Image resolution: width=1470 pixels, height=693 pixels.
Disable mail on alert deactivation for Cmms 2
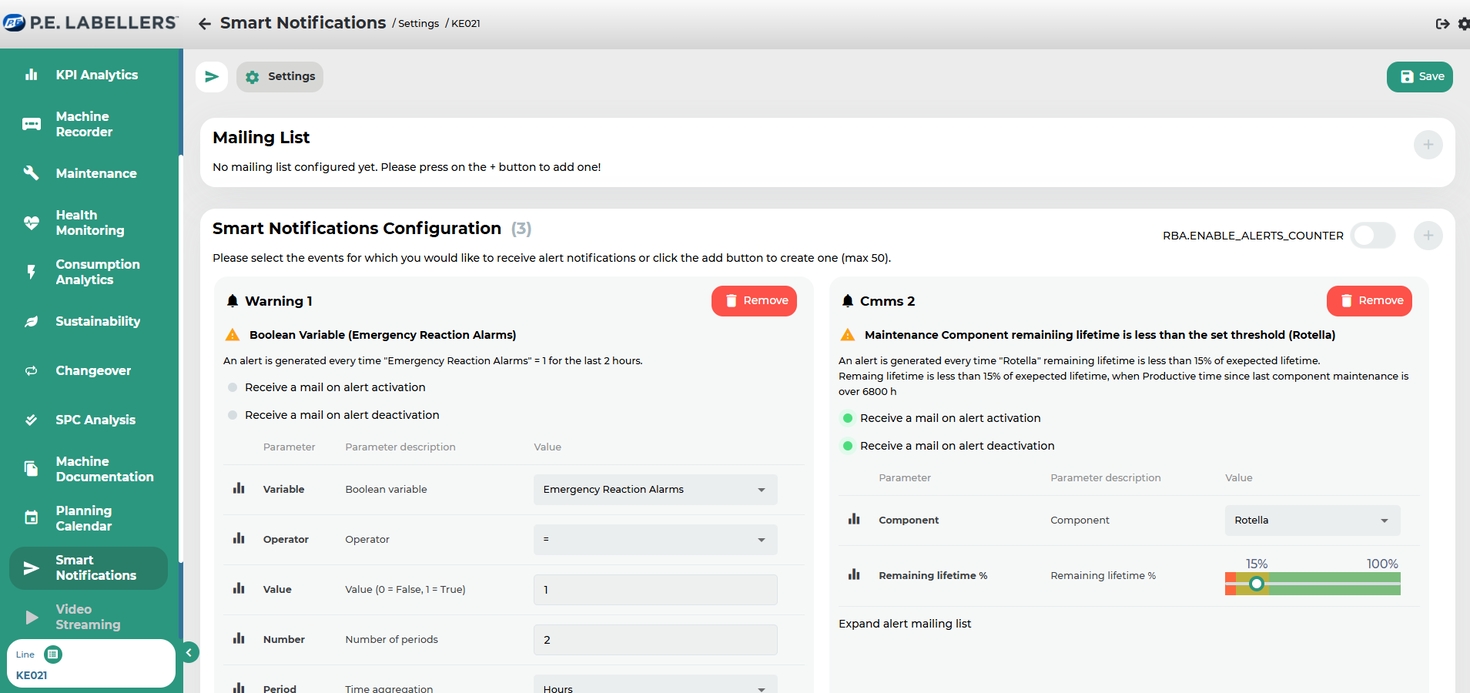(x=848, y=446)
